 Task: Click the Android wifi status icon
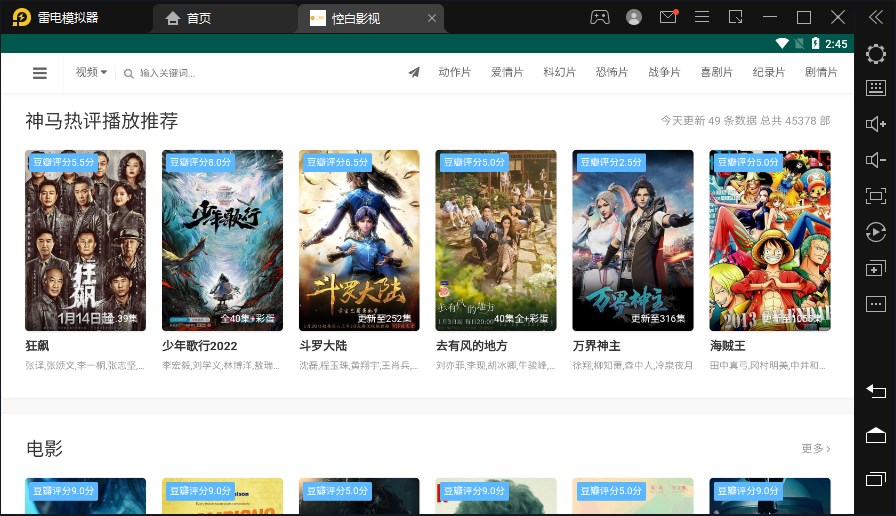(782, 43)
